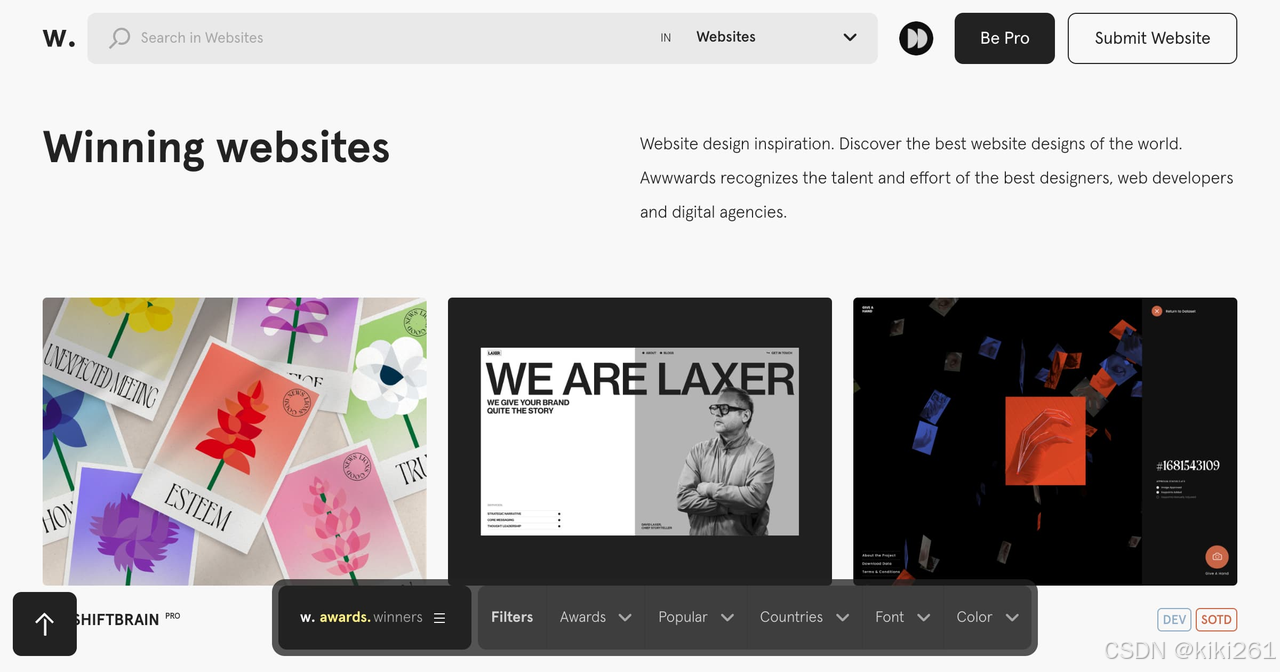1280x672 pixels.
Task: Expand the Countries filter dropdown
Action: pyautogui.click(x=804, y=617)
